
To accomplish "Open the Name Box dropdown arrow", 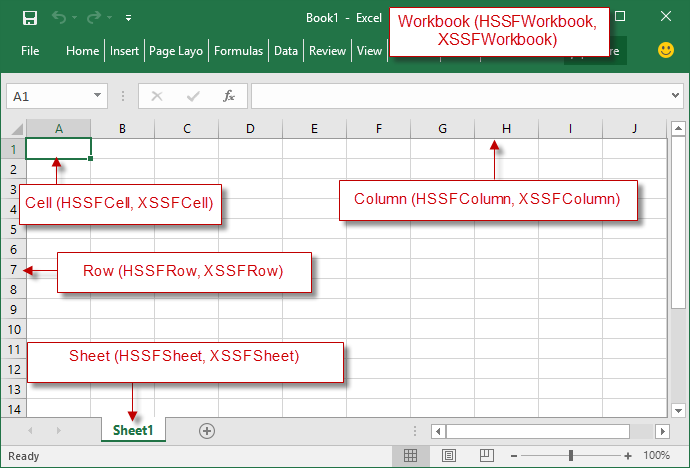I will pos(97,96).
